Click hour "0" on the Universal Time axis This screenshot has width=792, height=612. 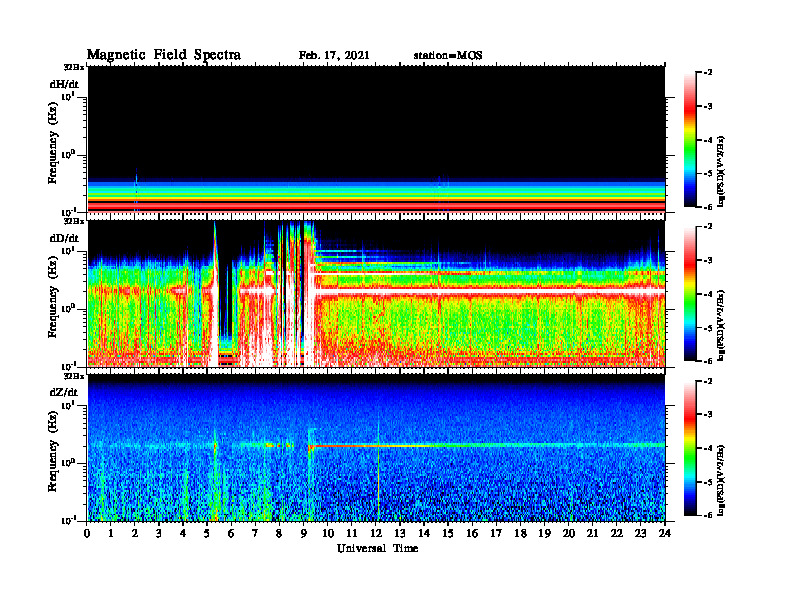point(87,533)
